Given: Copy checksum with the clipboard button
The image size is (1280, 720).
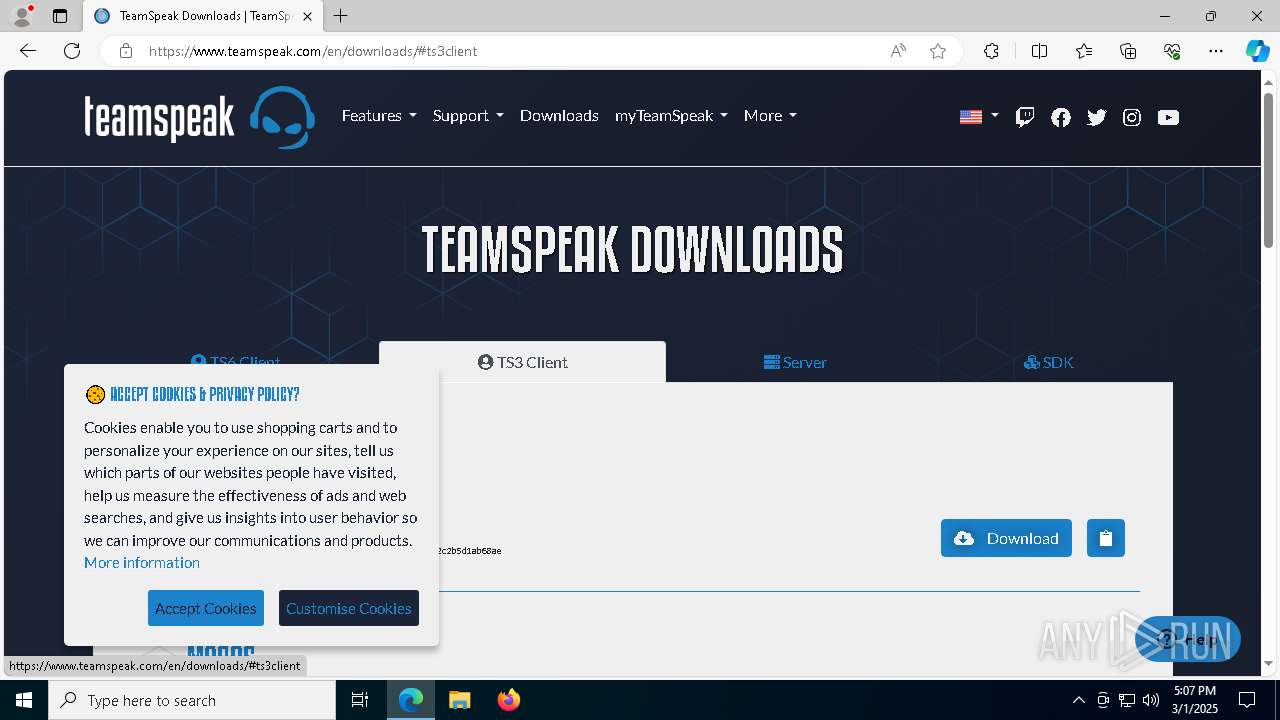Looking at the screenshot, I should [1106, 538].
